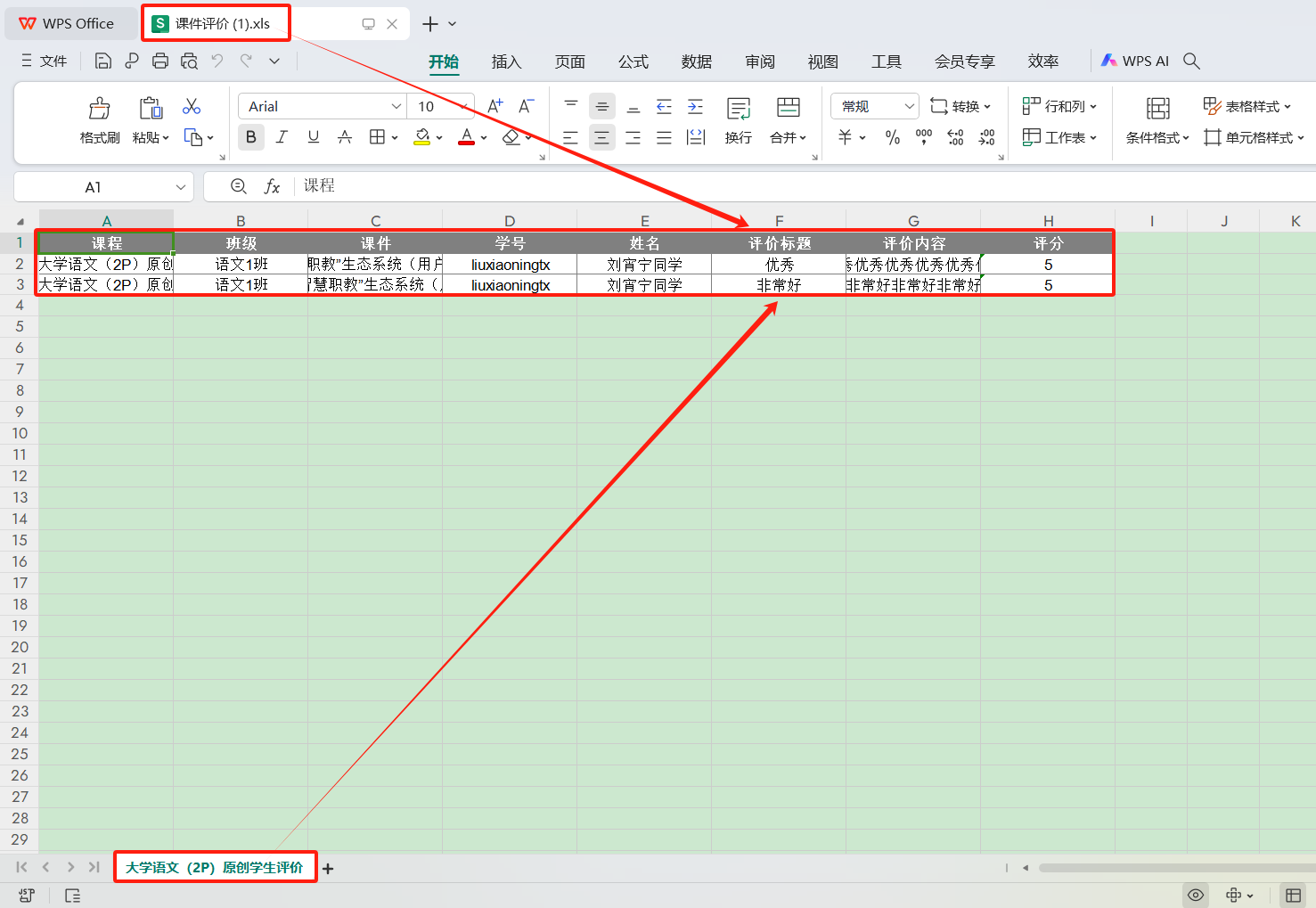The image size is (1316, 908).
Task: Switch to the 插入 ribbon tab
Action: (x=506, y=61)
